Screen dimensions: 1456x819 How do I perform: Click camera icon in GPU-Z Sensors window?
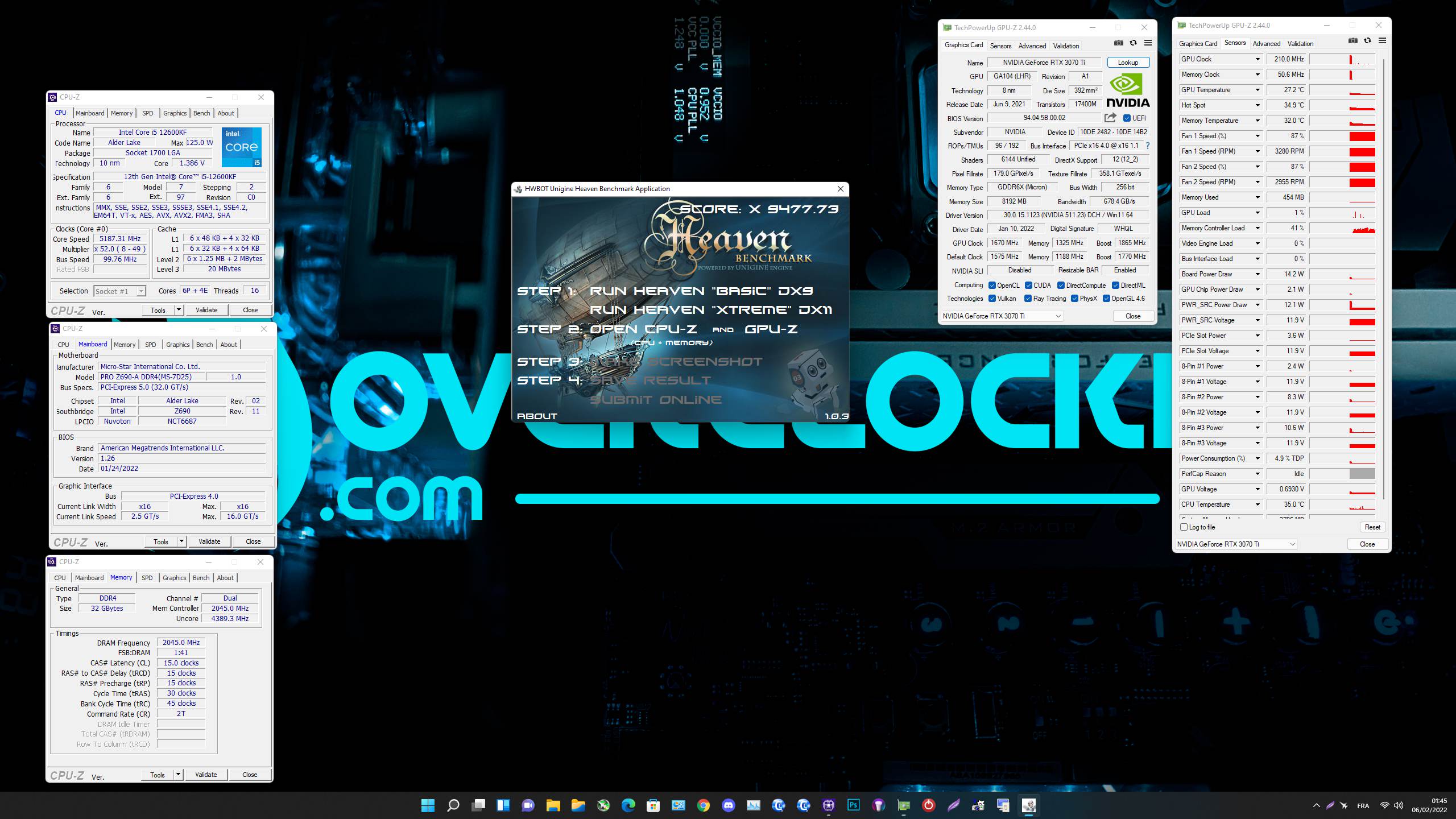[x=1352, y=40]
